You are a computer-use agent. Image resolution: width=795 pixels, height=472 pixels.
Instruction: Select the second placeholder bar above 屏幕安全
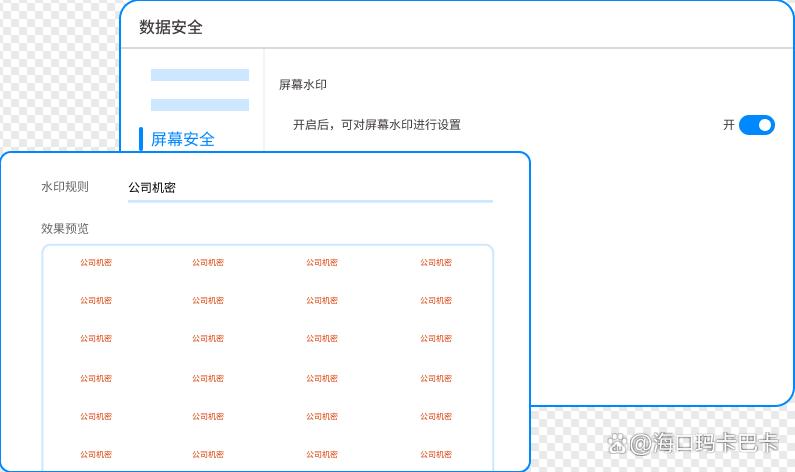pyautogui.click(x=199, y=105)
